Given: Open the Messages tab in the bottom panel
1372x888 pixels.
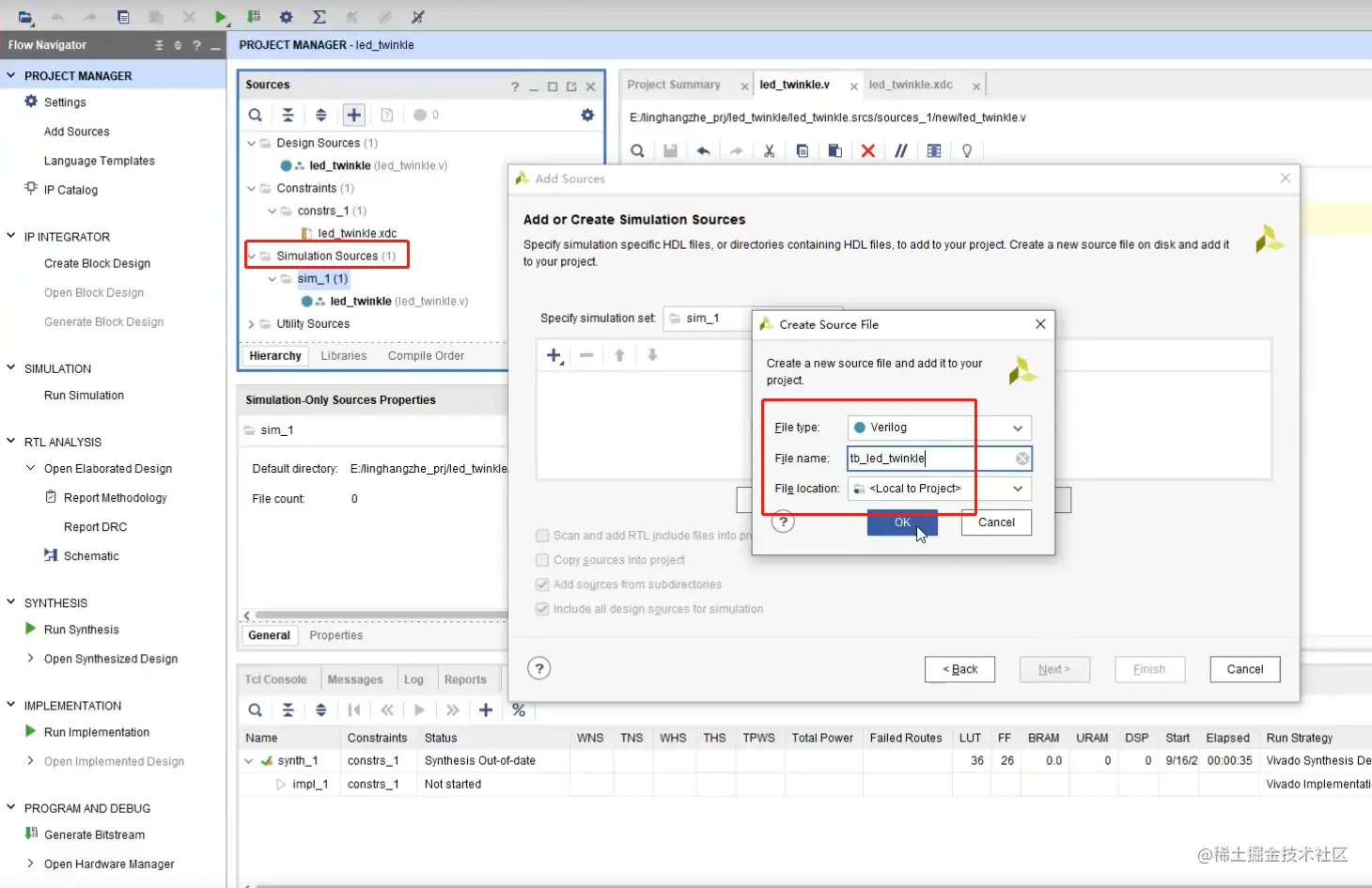Looking at the screenshot, I should click(x=355, y=679).
